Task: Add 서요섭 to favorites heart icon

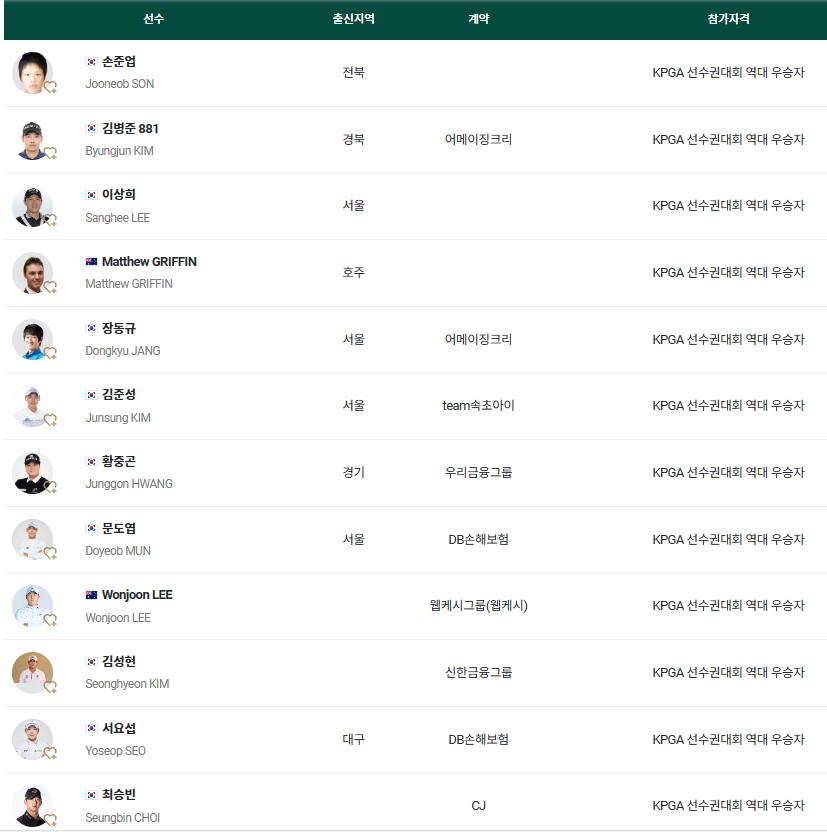Action: coord(50,753)
